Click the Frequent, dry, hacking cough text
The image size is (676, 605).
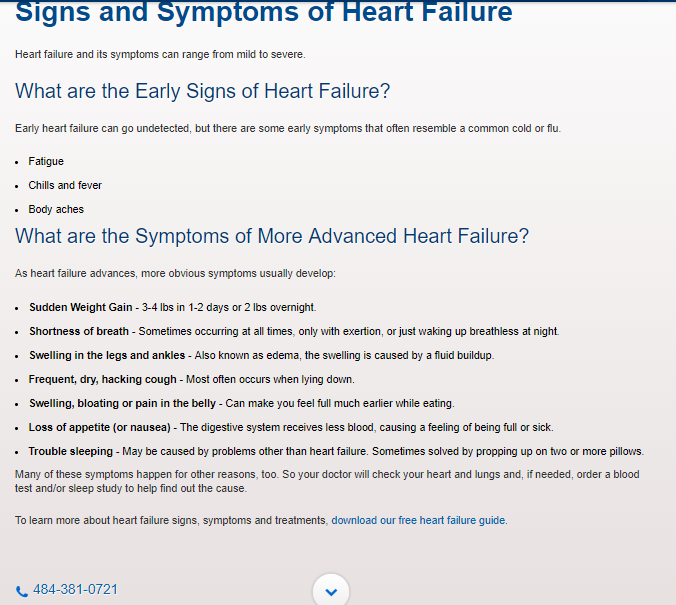click(103, 379)
